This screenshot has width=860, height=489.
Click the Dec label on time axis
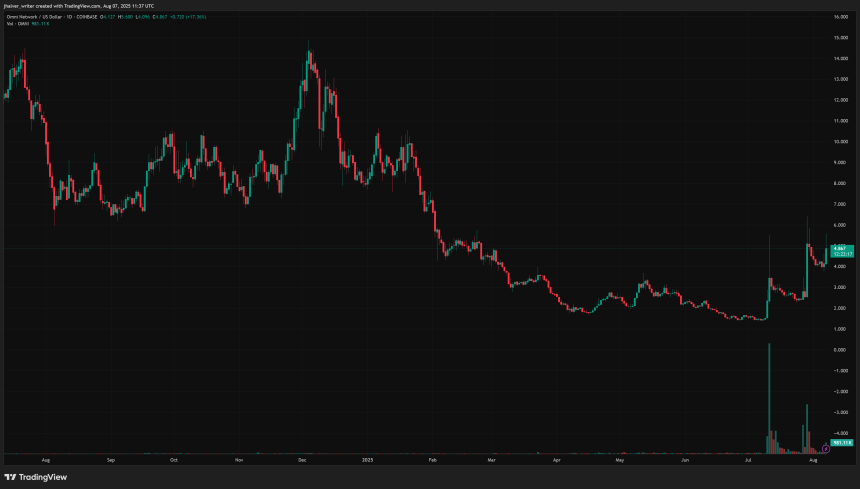(x=302, y=460)
